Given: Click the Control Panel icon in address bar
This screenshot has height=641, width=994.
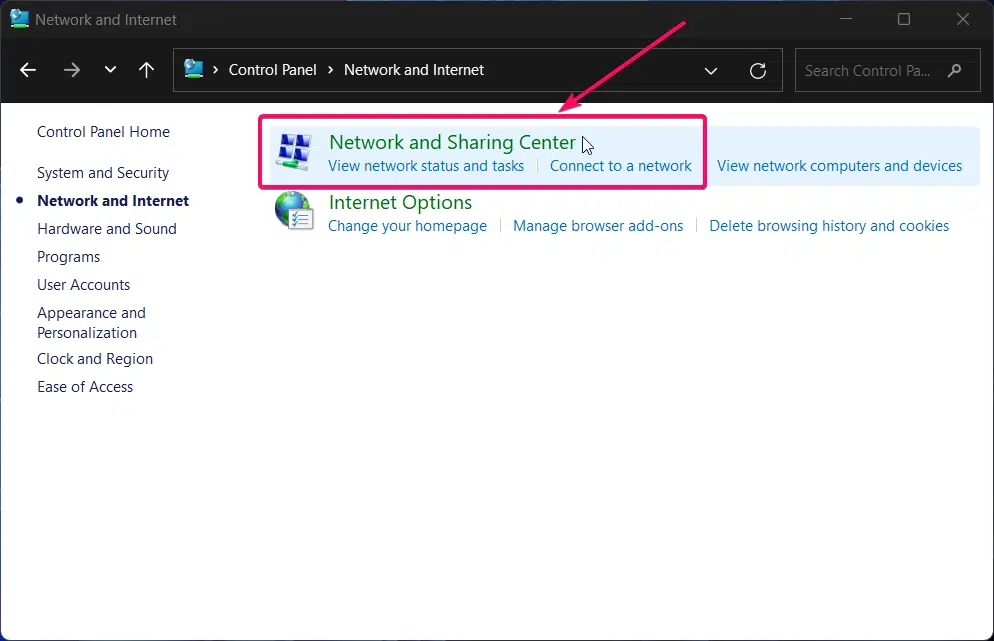Looking at the screenshot, I should tap(193, 68).
